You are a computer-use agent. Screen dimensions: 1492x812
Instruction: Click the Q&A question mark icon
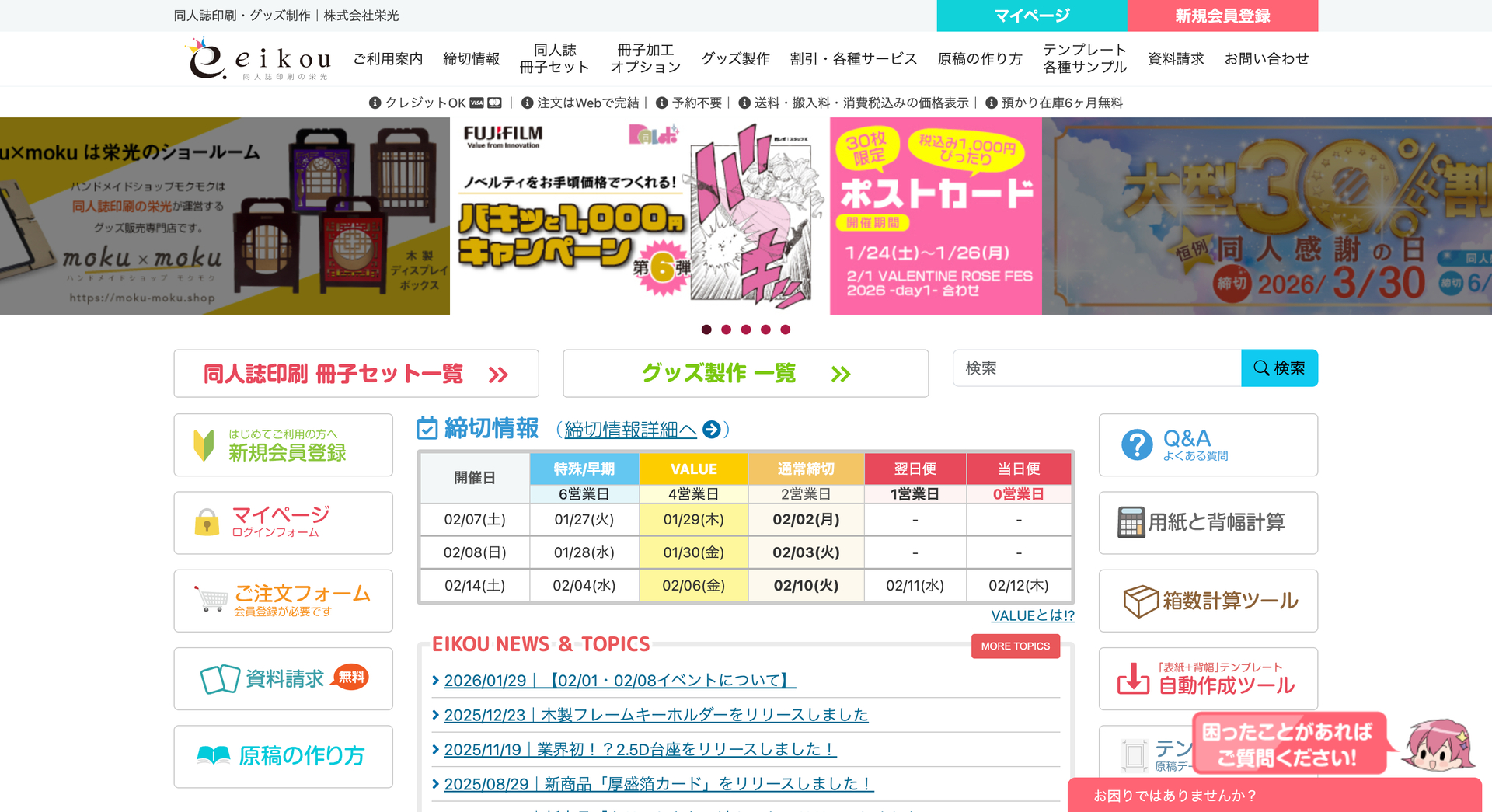pos(1136,445)
